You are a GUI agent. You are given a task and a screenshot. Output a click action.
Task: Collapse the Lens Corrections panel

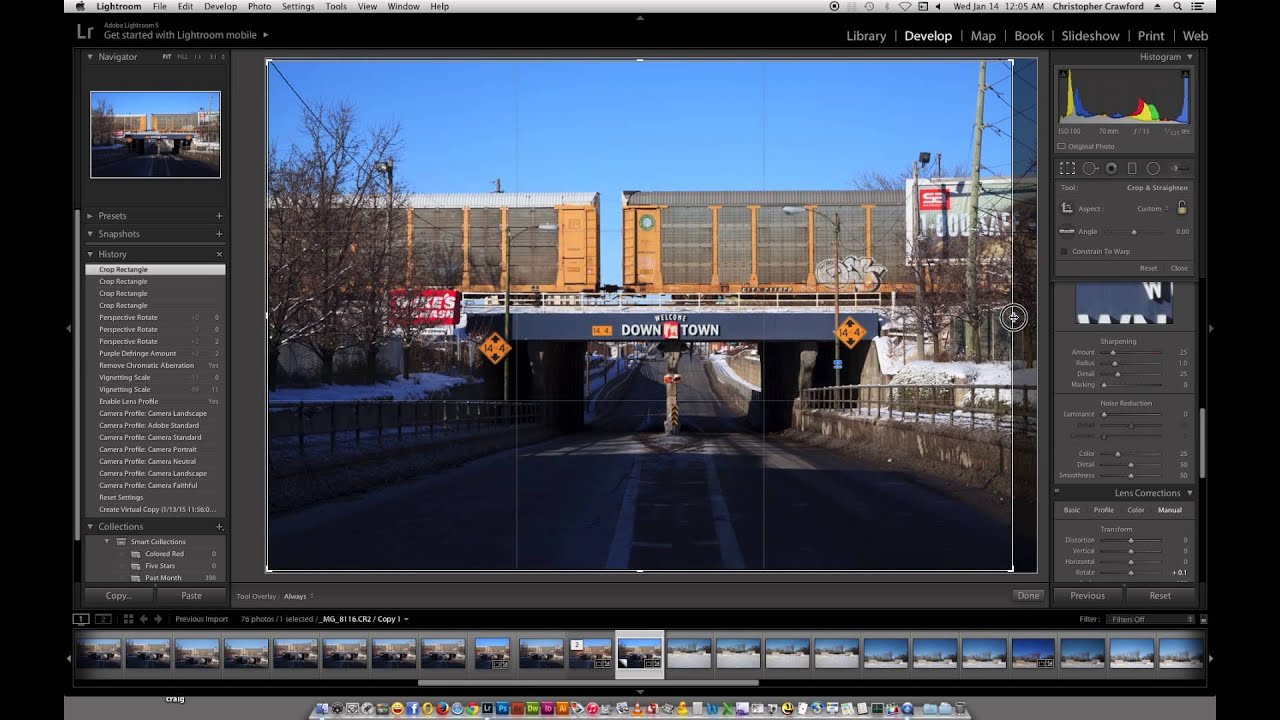[1189, 493]
